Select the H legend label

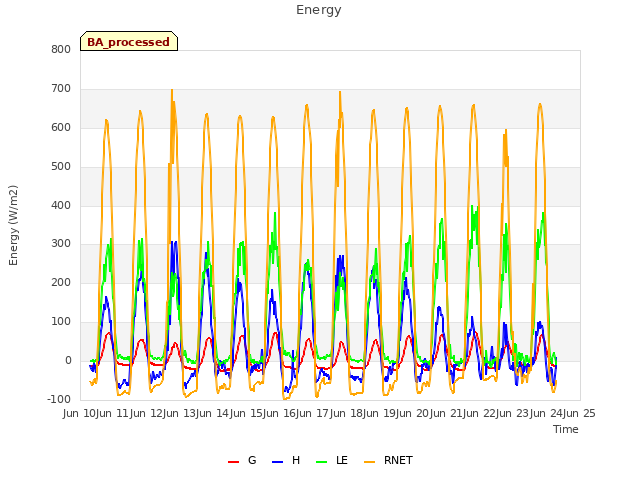click(x=296, y=460)
